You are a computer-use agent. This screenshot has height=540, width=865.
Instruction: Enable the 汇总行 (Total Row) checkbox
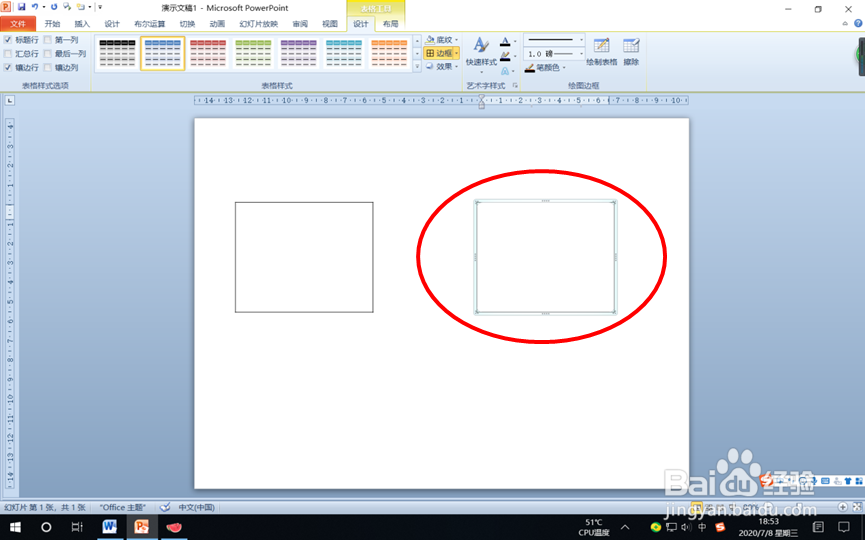[8, 54]
